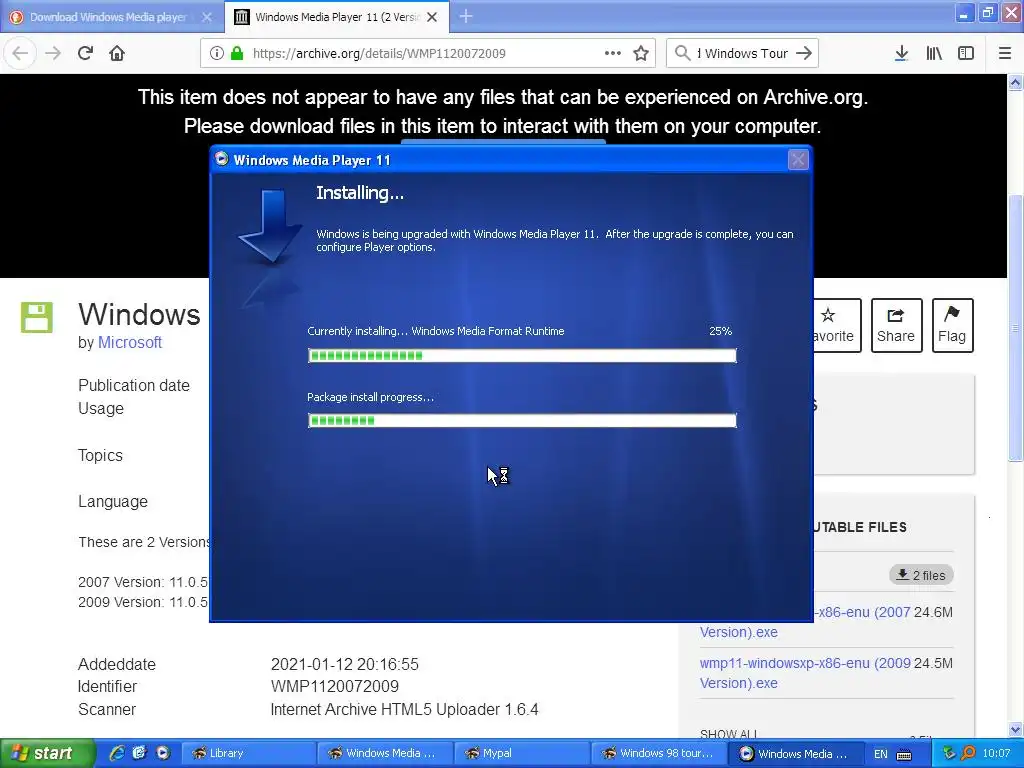Screen dimensions: 1024x768
Task: Click the second quick launch browser icon
Action: pos(140,753)
